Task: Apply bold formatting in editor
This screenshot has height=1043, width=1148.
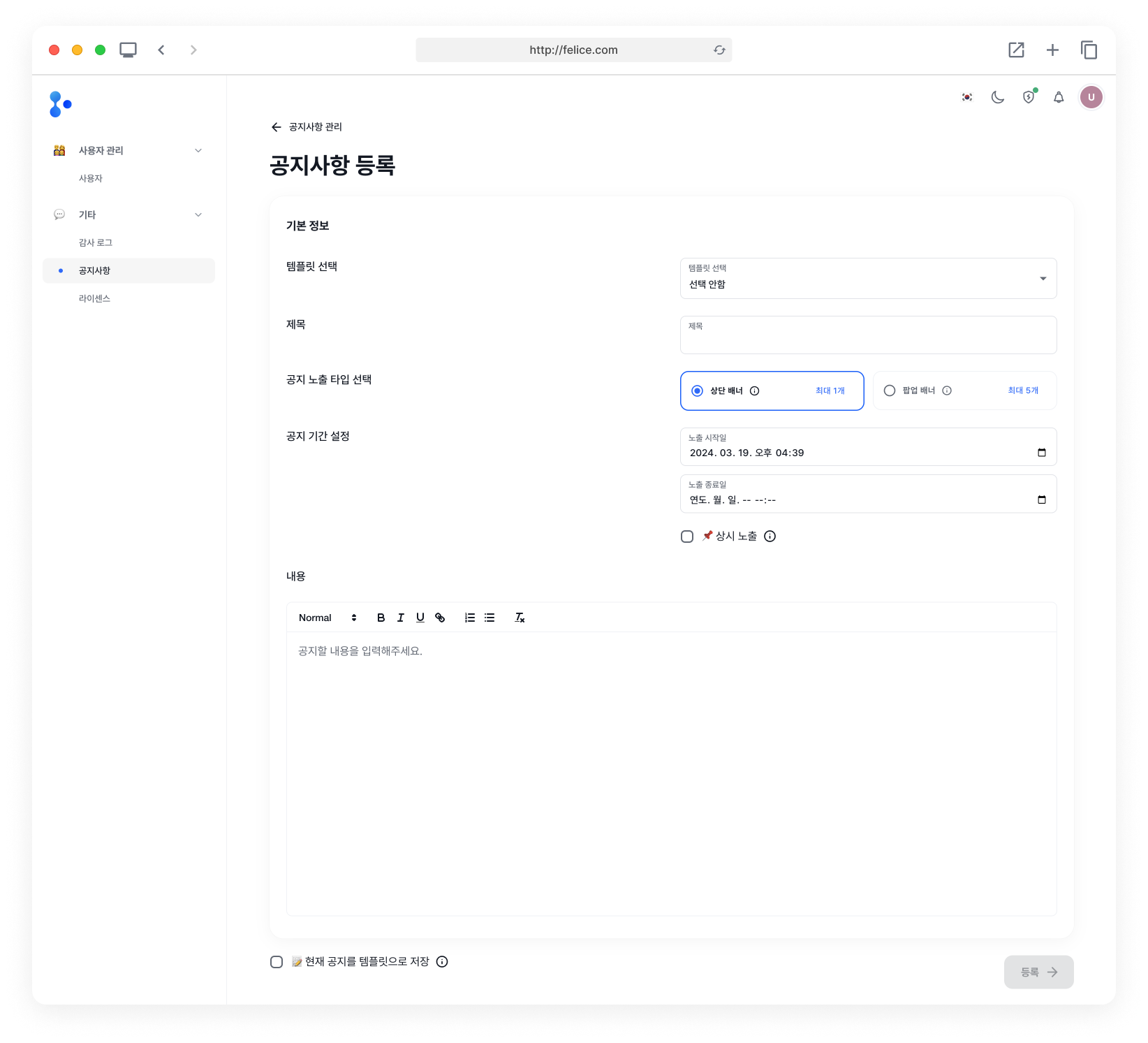Action: click(381, 618)
